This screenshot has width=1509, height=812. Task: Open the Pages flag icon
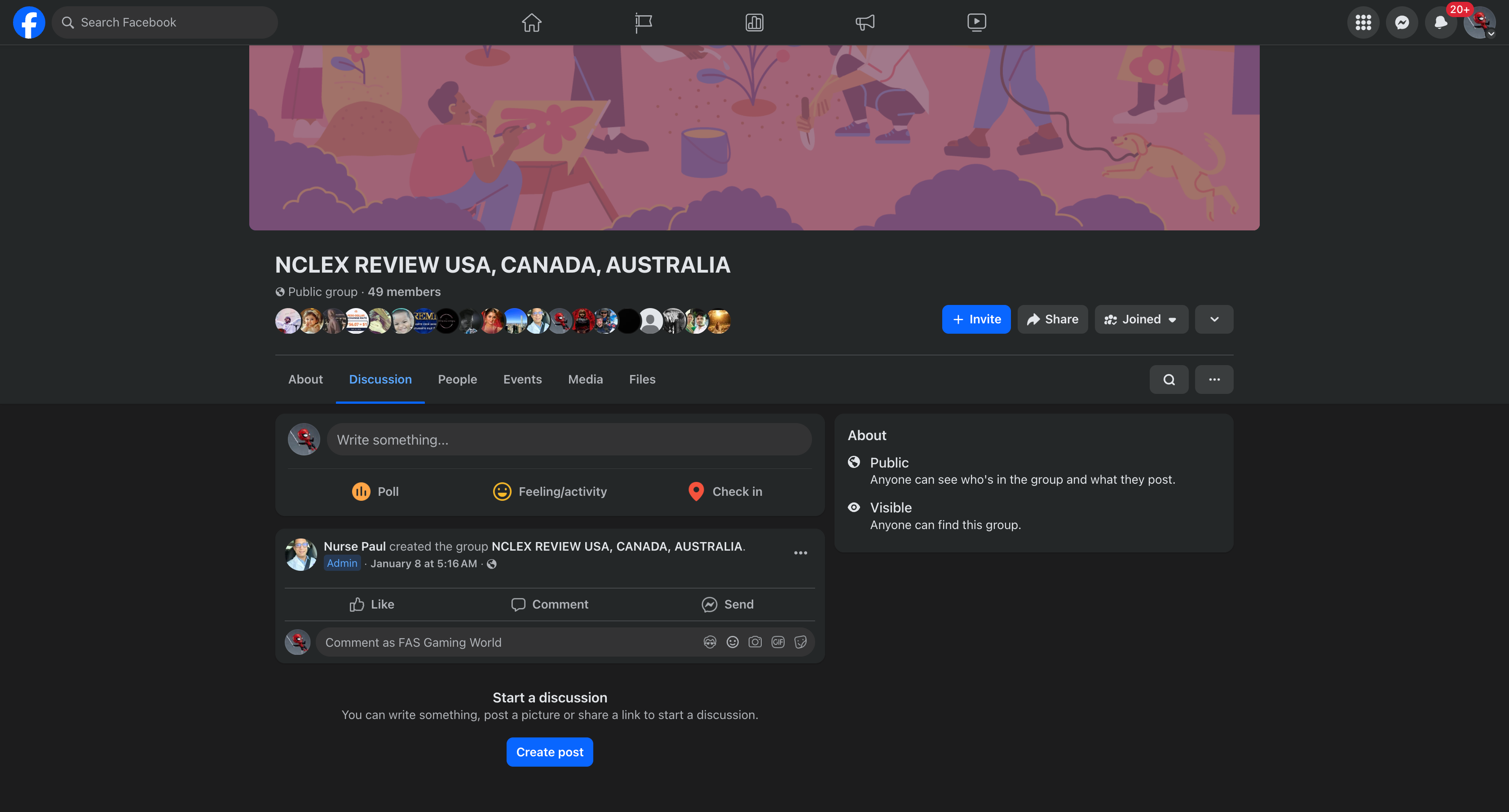pos(643,22)
